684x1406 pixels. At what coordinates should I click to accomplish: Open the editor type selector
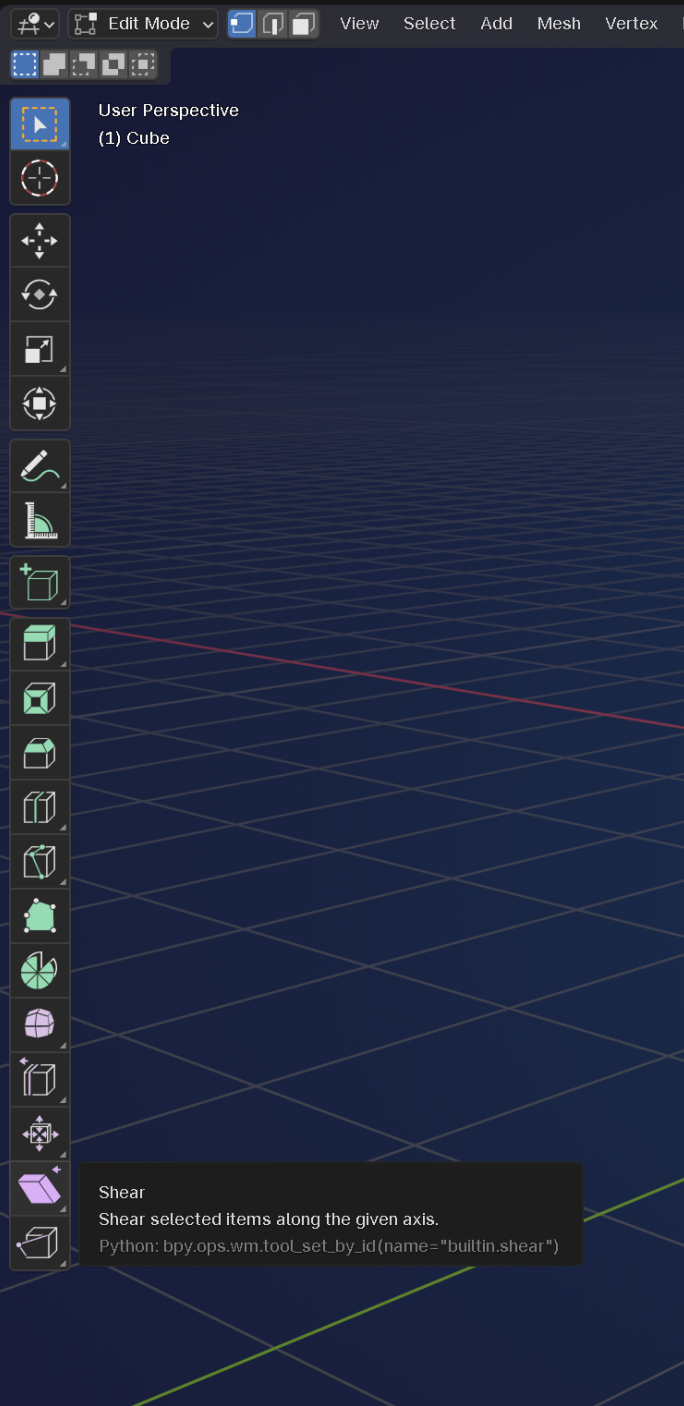click(x=35, y=24)
